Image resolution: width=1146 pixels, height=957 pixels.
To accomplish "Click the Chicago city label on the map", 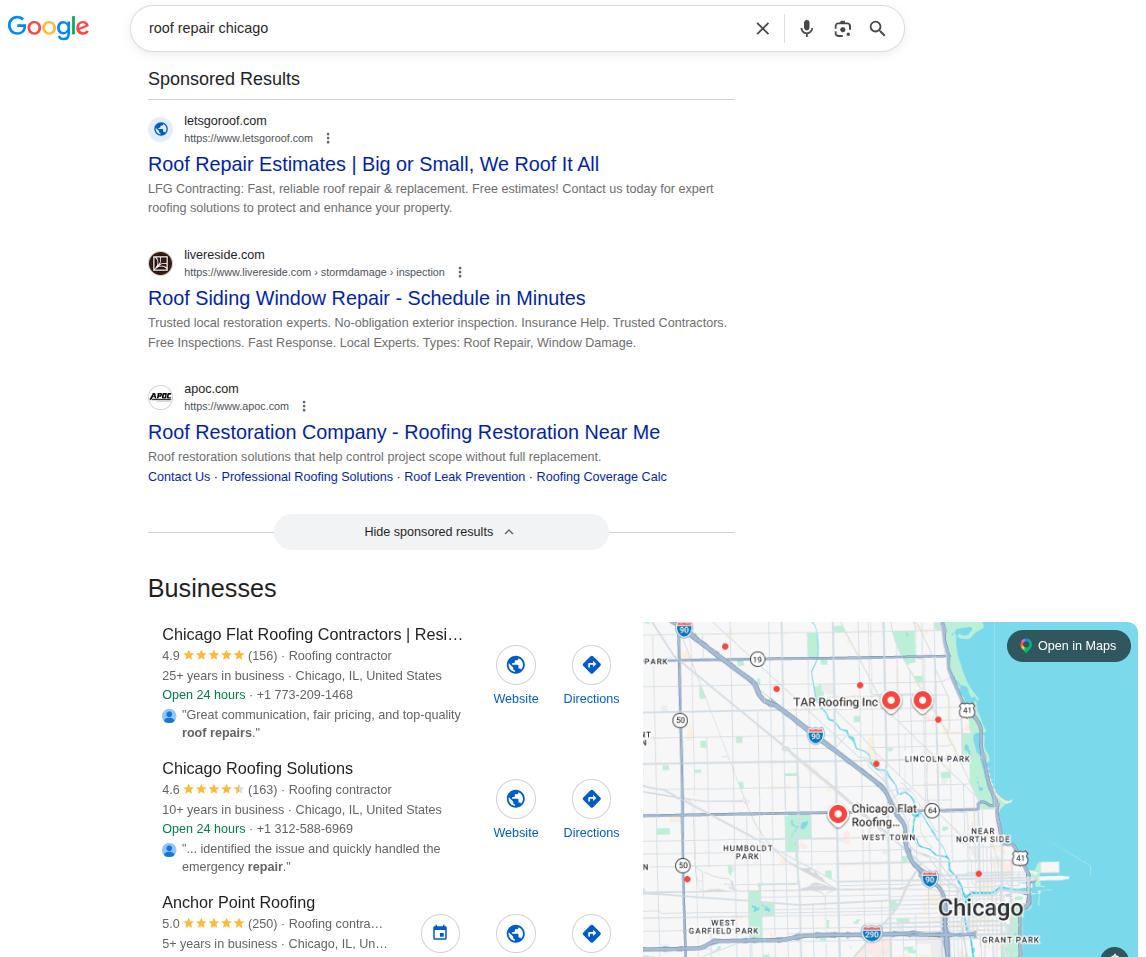I will coord(980,908).
